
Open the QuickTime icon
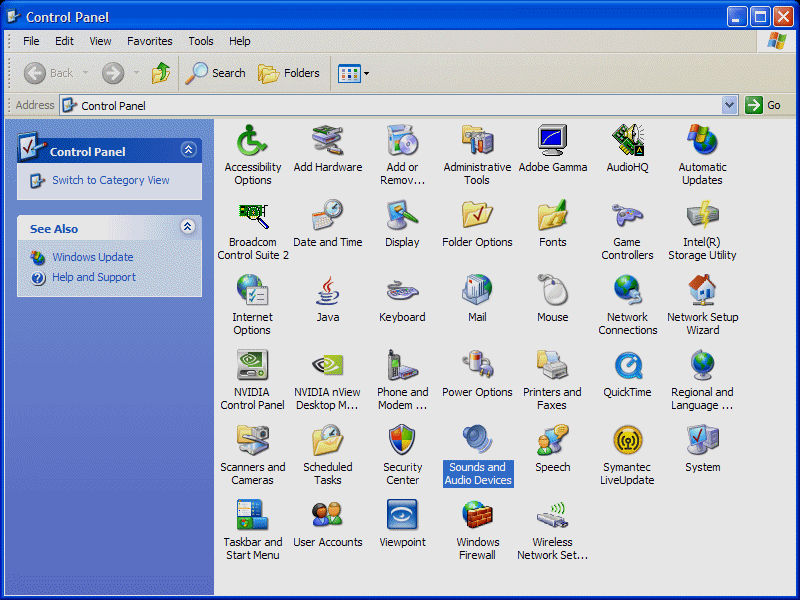pos(627,366)
